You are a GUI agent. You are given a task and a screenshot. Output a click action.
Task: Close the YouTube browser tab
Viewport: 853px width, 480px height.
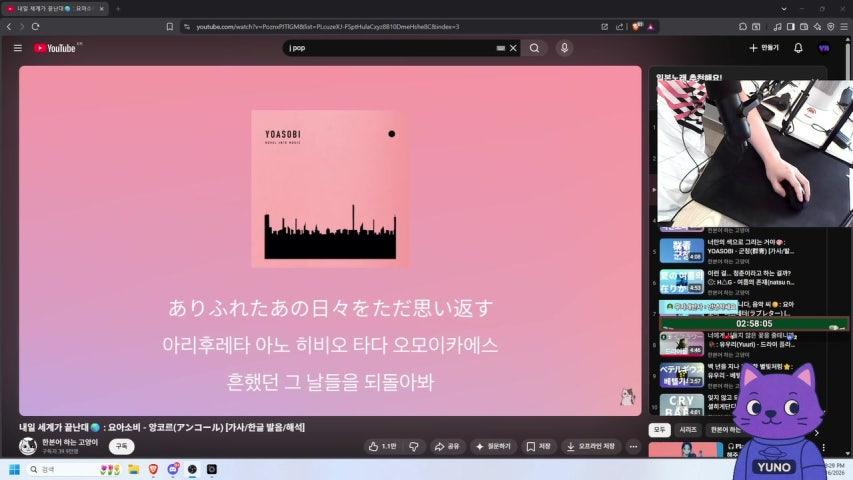coord(102,9)
